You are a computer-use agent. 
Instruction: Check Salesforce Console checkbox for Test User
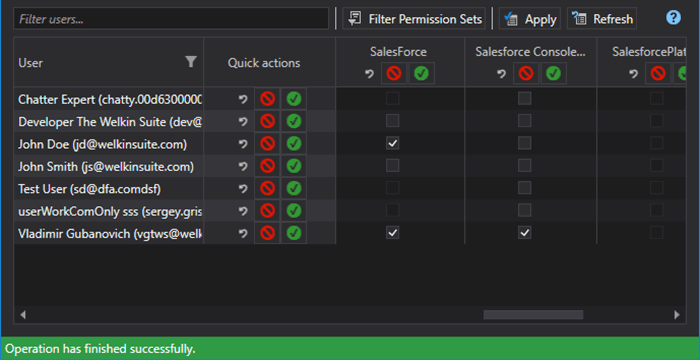coord(525,188)
